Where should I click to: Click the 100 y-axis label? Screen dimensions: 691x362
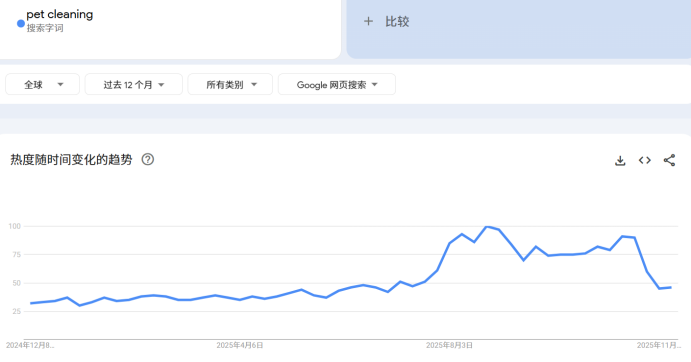[15, 226]
